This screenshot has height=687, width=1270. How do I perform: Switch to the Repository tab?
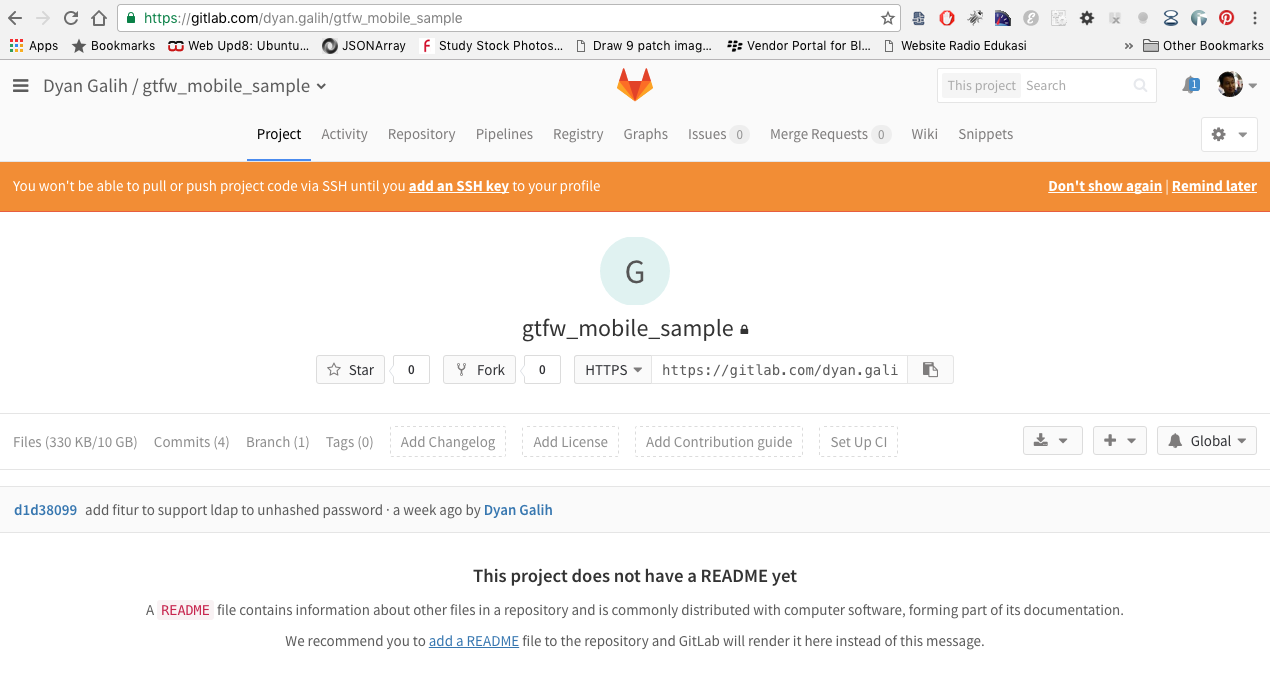tap(421, 134)
